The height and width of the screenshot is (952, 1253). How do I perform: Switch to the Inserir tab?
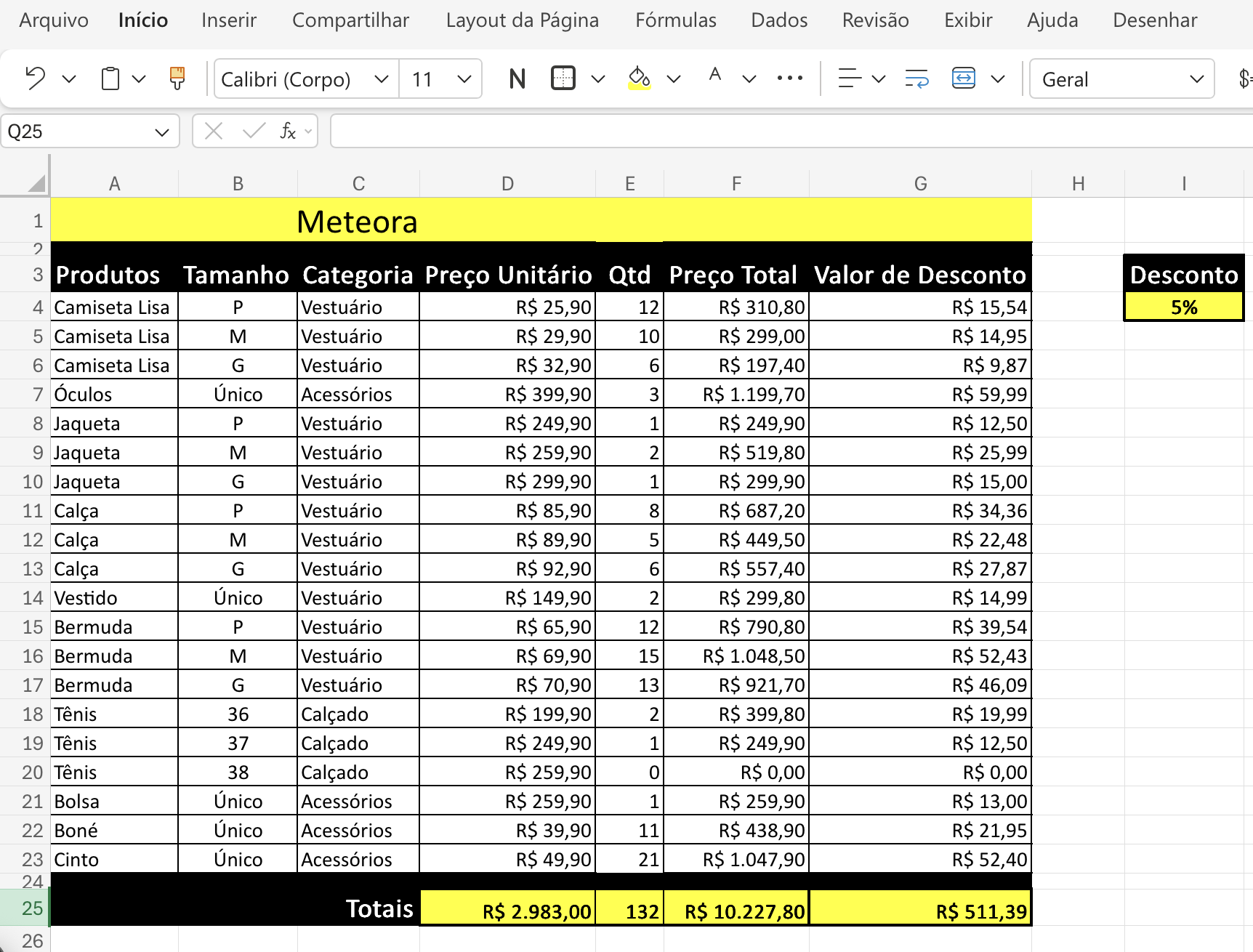pos(229,20)
